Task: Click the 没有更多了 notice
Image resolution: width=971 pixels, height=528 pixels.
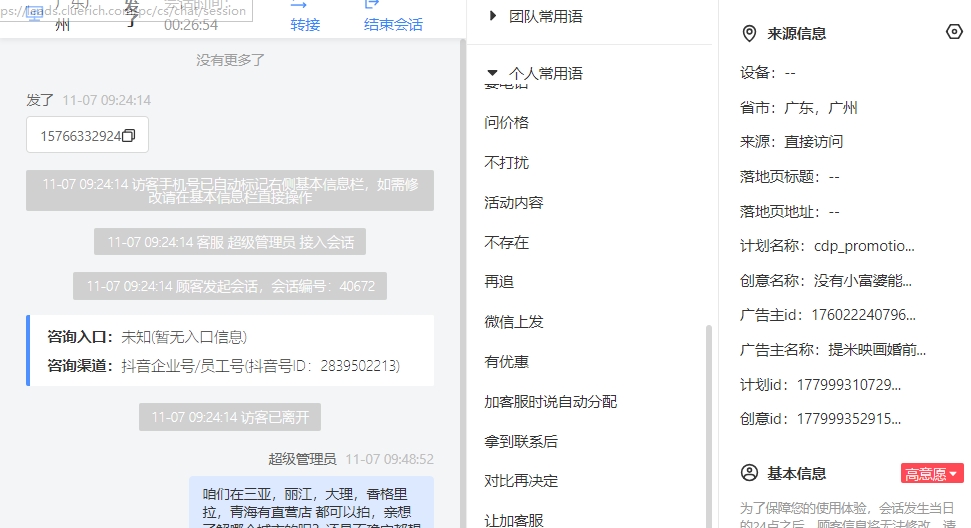Action: point(230,60)
